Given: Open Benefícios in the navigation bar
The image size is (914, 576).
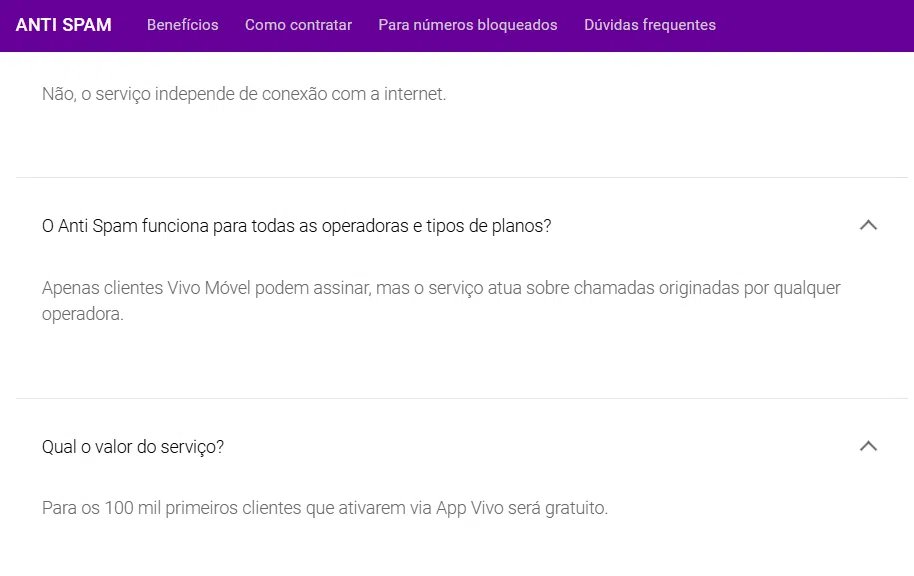Looking at the screenshot, I should 182,25.
